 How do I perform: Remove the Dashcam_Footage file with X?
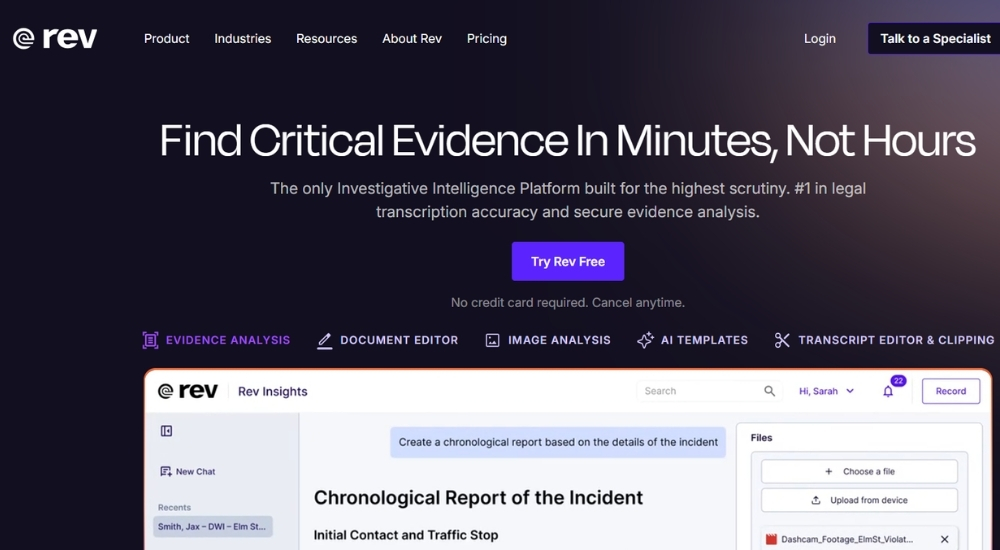pos(945,539)
